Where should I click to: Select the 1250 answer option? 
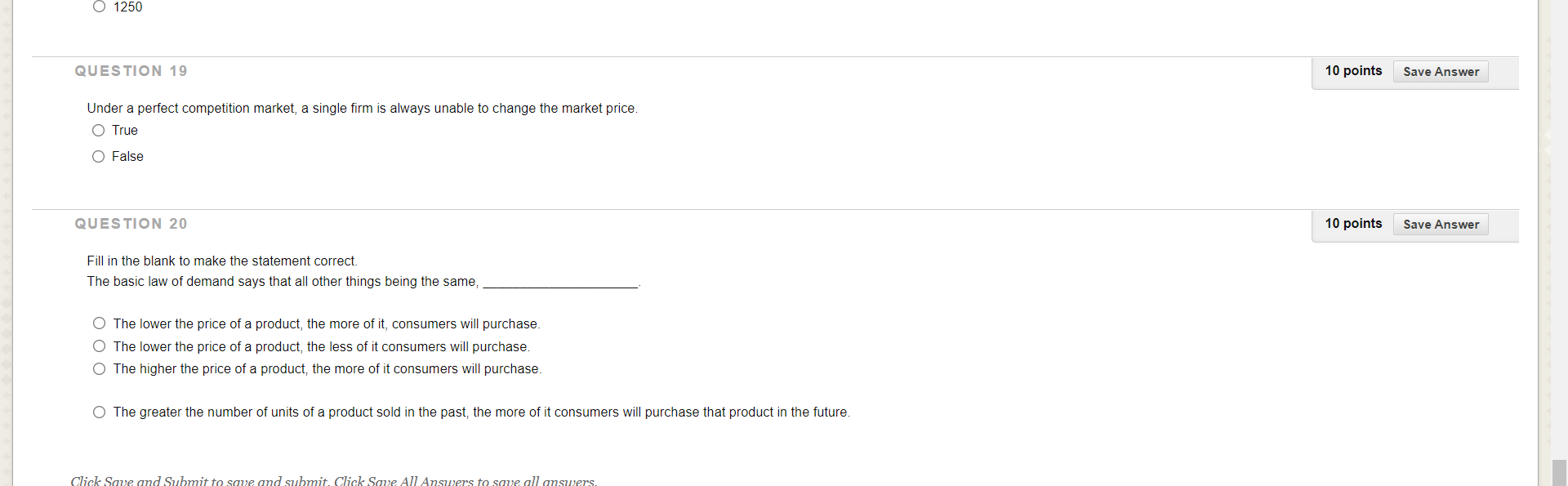coord(99,7)
